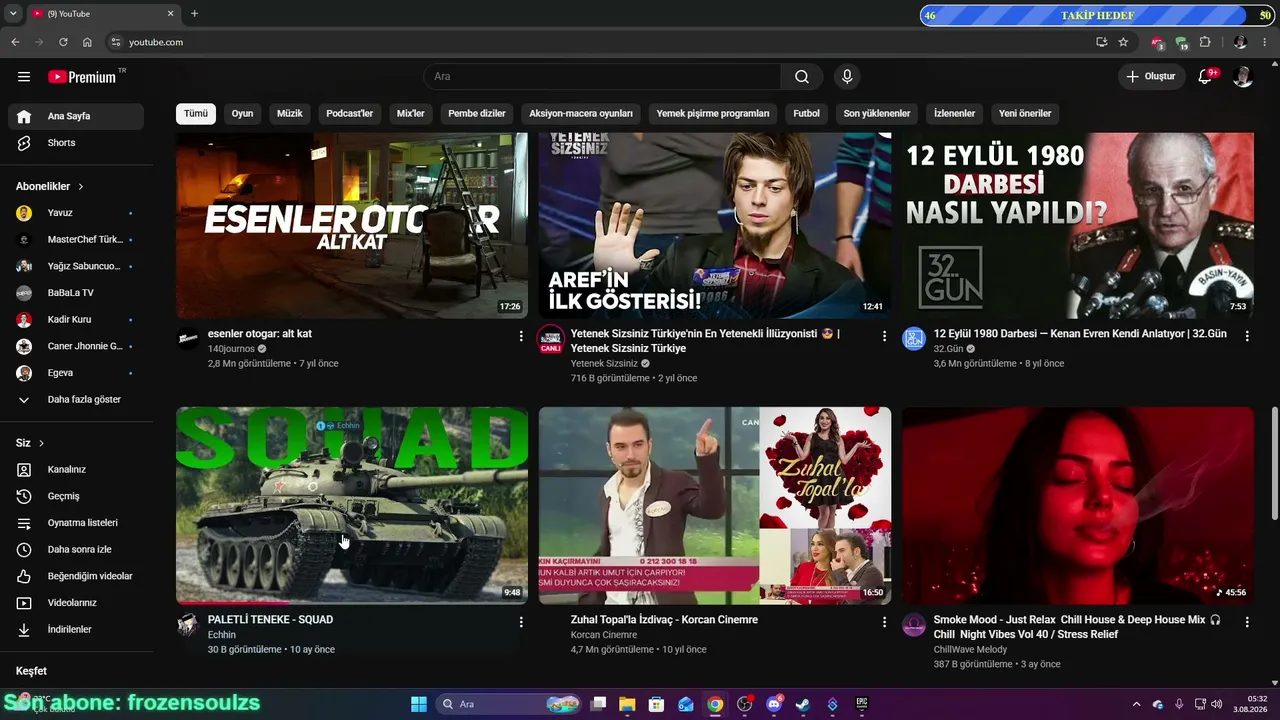Open Oynatma listeleri in sidebar

(76, 523)
